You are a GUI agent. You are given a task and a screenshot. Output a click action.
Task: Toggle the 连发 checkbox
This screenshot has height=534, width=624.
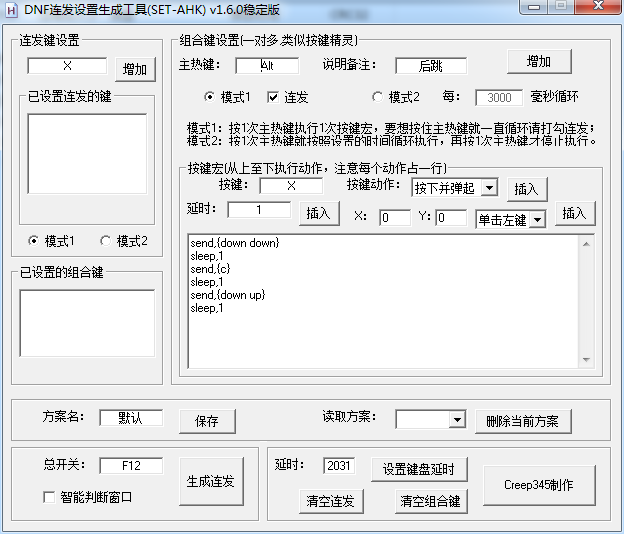(273, 97)
